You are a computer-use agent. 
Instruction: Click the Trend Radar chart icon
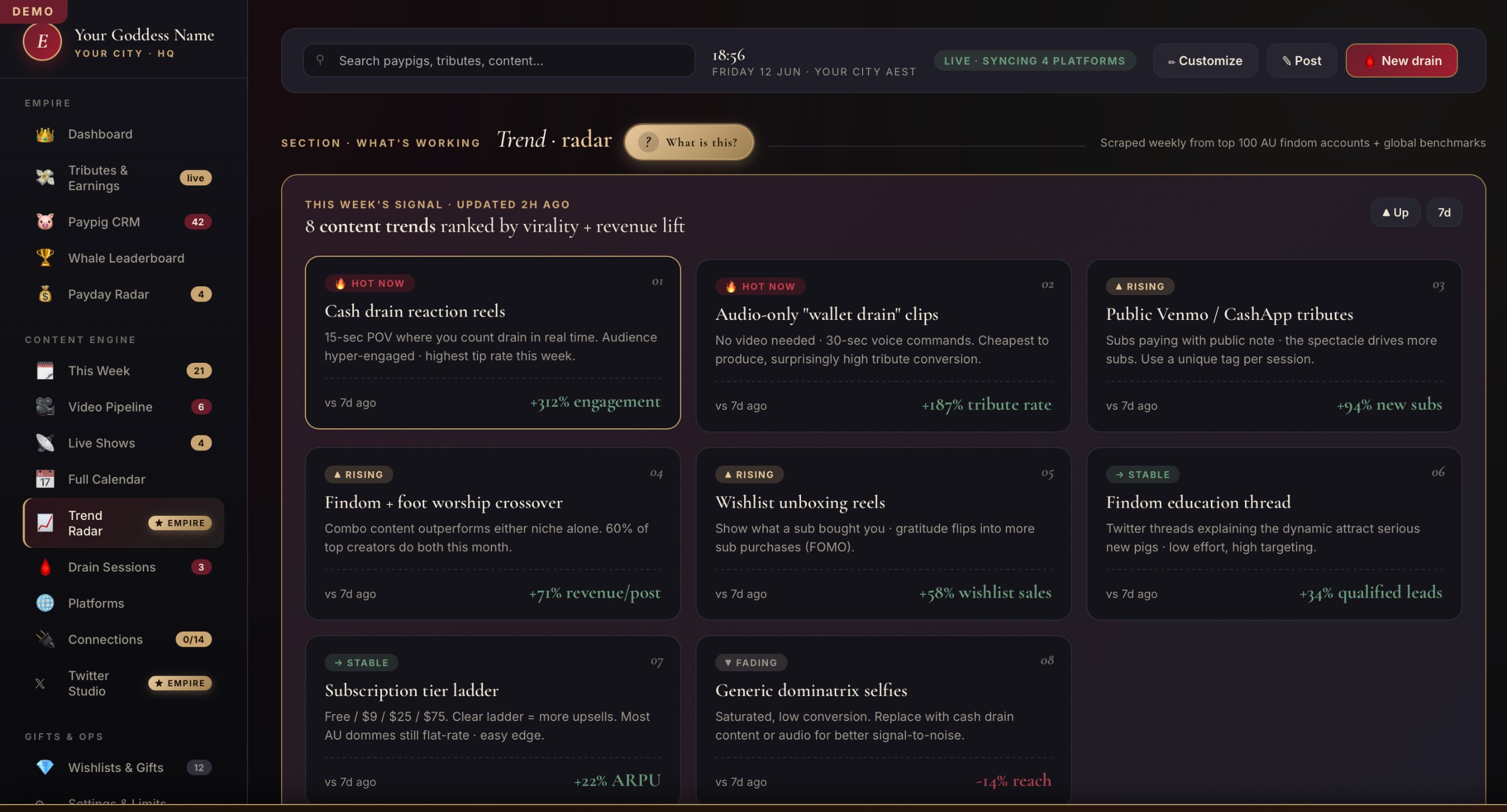click(45, 523)
